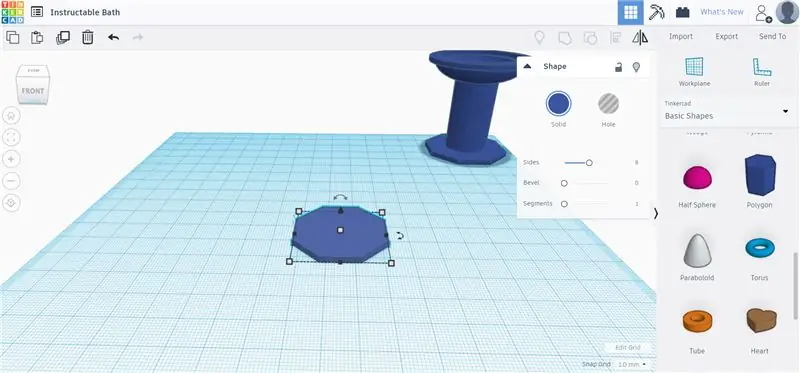The image size is (800, 373).
Task: Click the octagon's bottom-right corner handle
Action: point(391,263)
